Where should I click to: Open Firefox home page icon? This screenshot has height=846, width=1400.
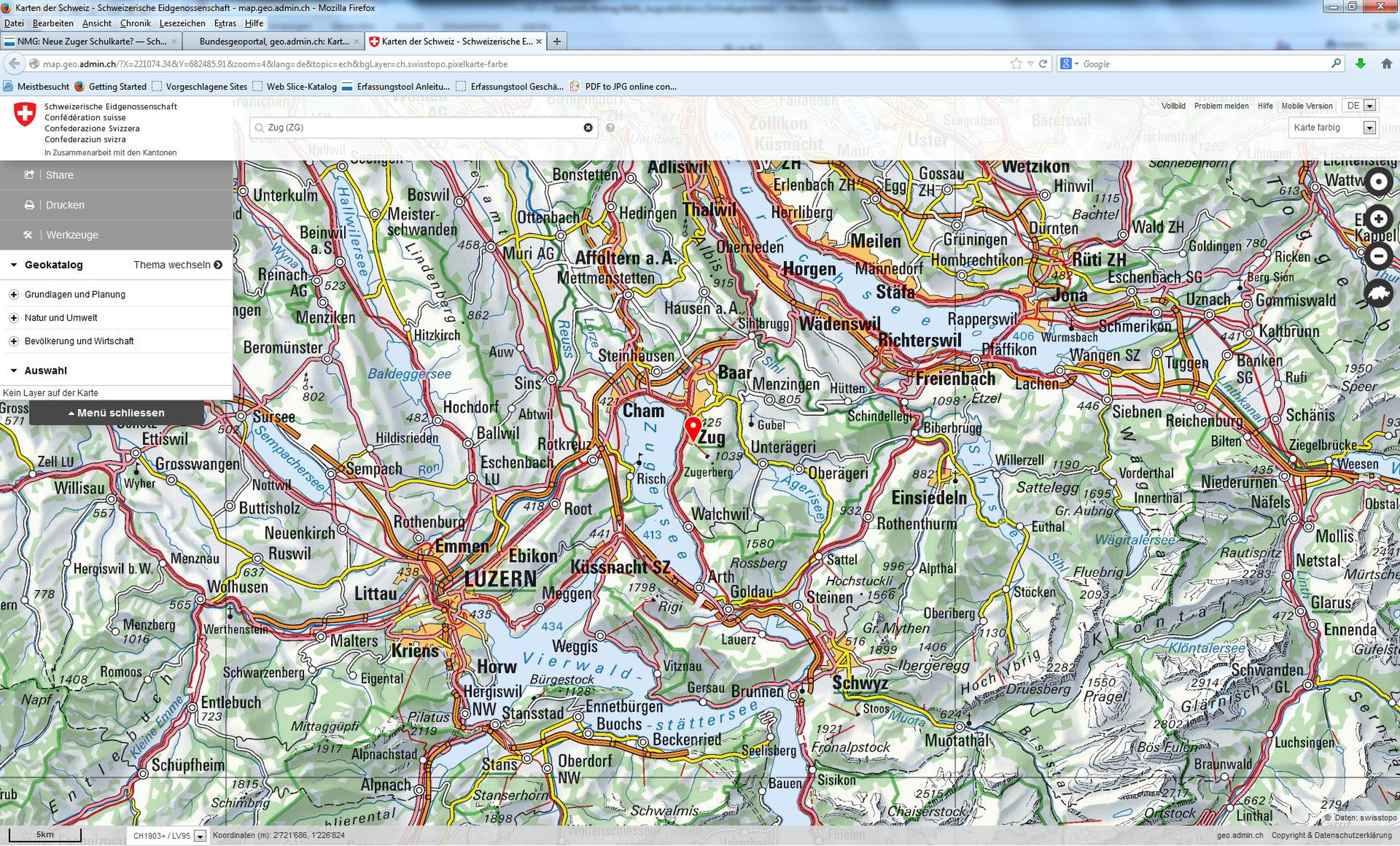coord(1386,63)
